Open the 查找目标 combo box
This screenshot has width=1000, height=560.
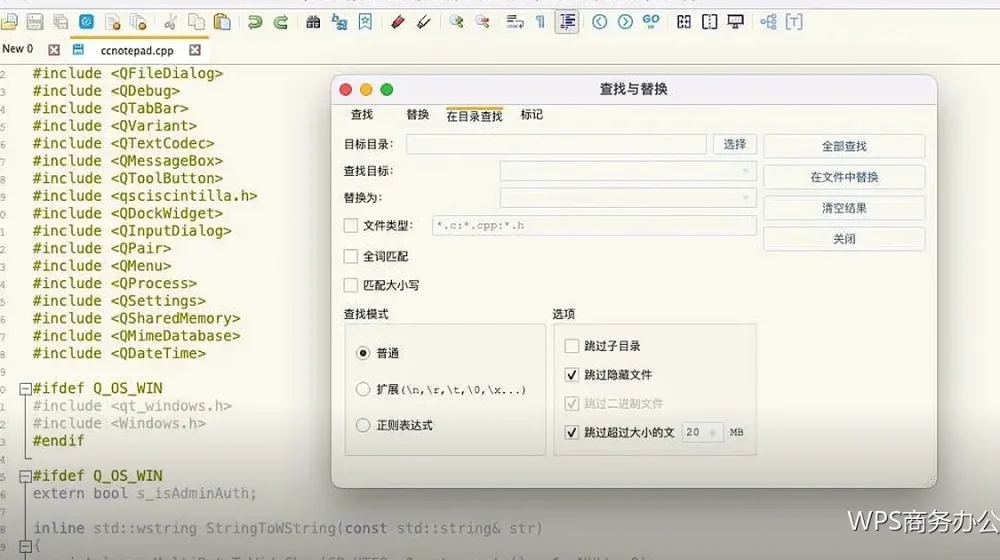pyautogui.click(x=628, y=171)
